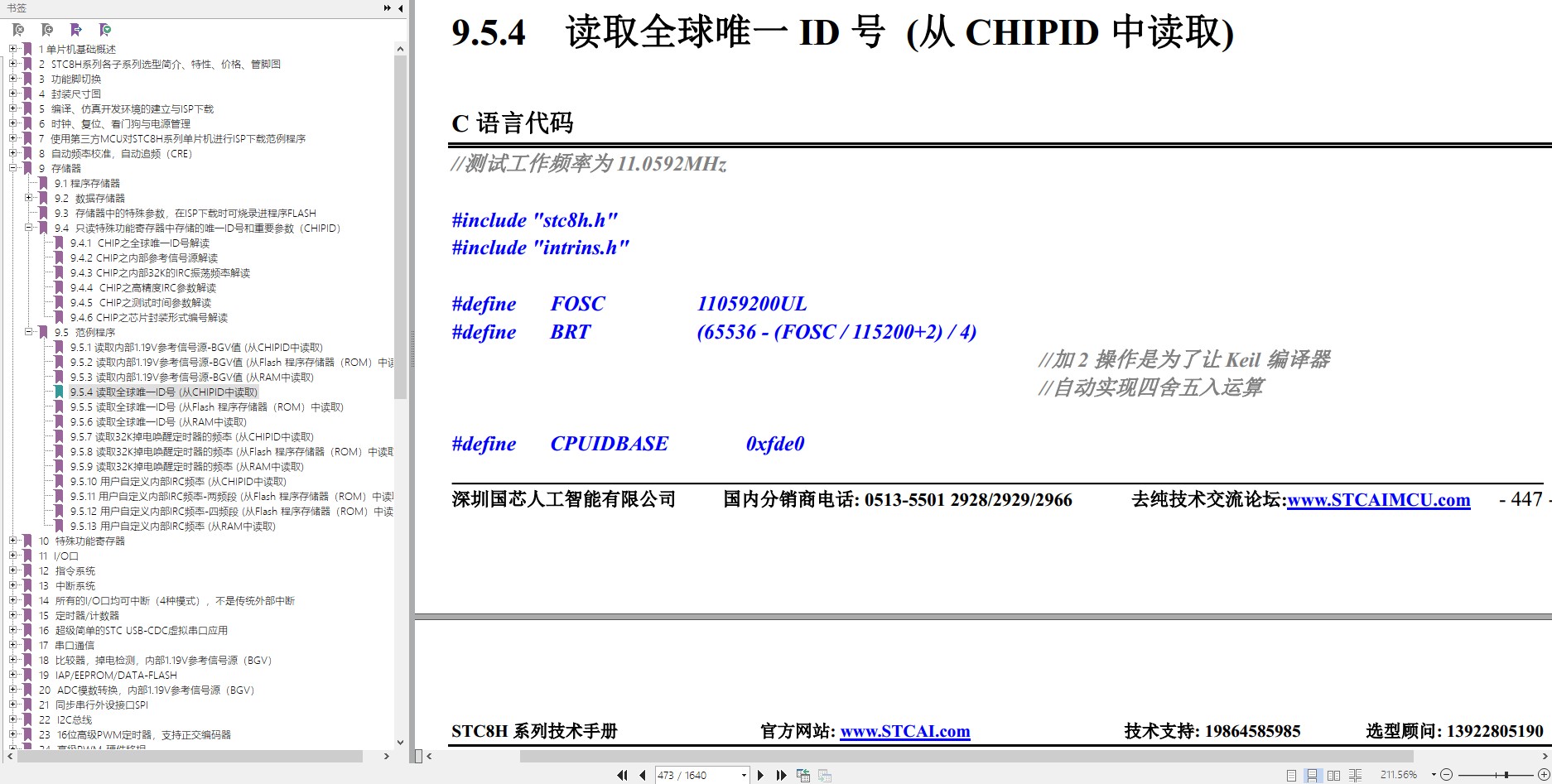Open the zoom percentage dropdown arrow
Screen dimensions: 1552x784
(1433, 775)
